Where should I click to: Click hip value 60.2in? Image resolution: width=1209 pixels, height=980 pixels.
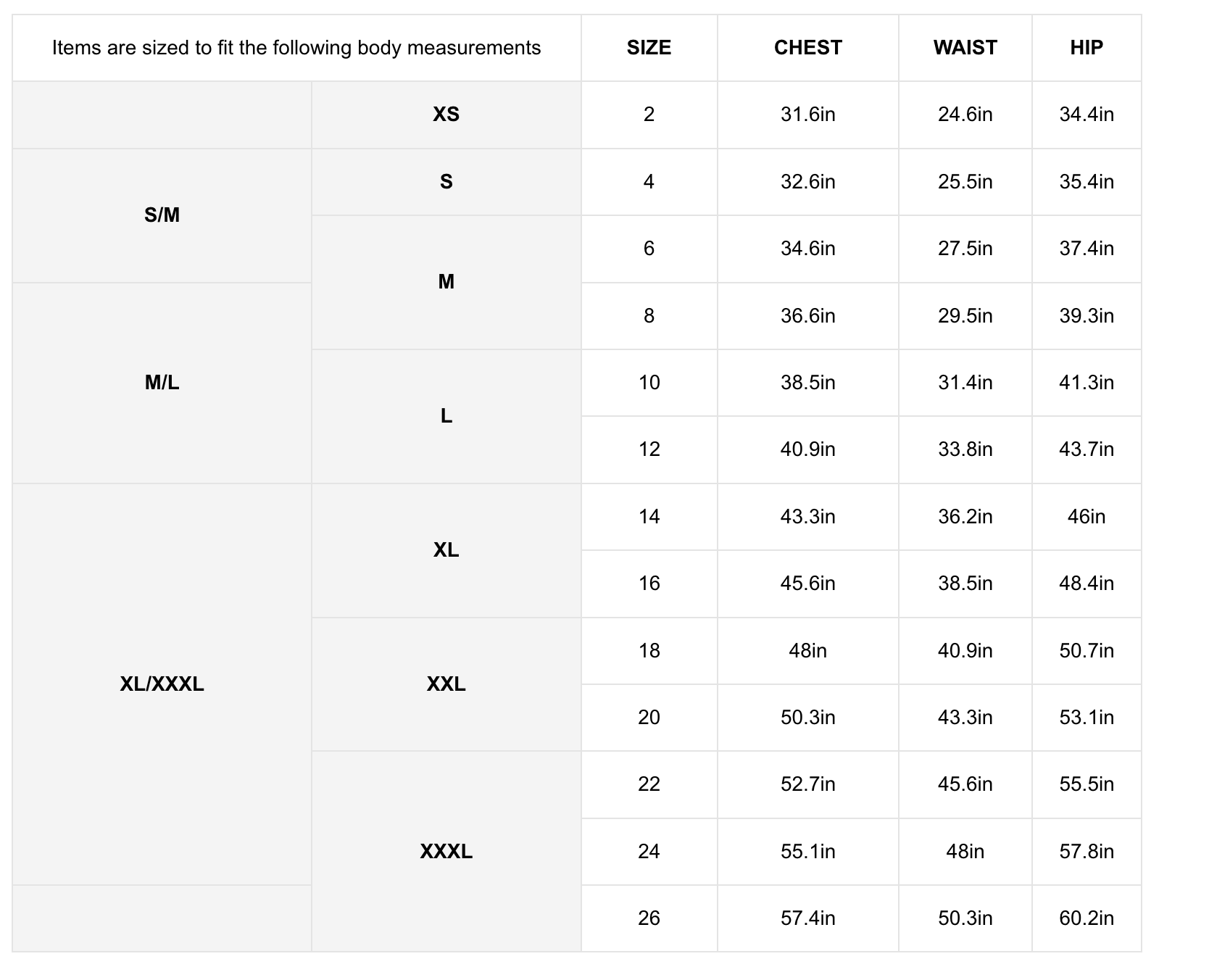click(1086, 918)
